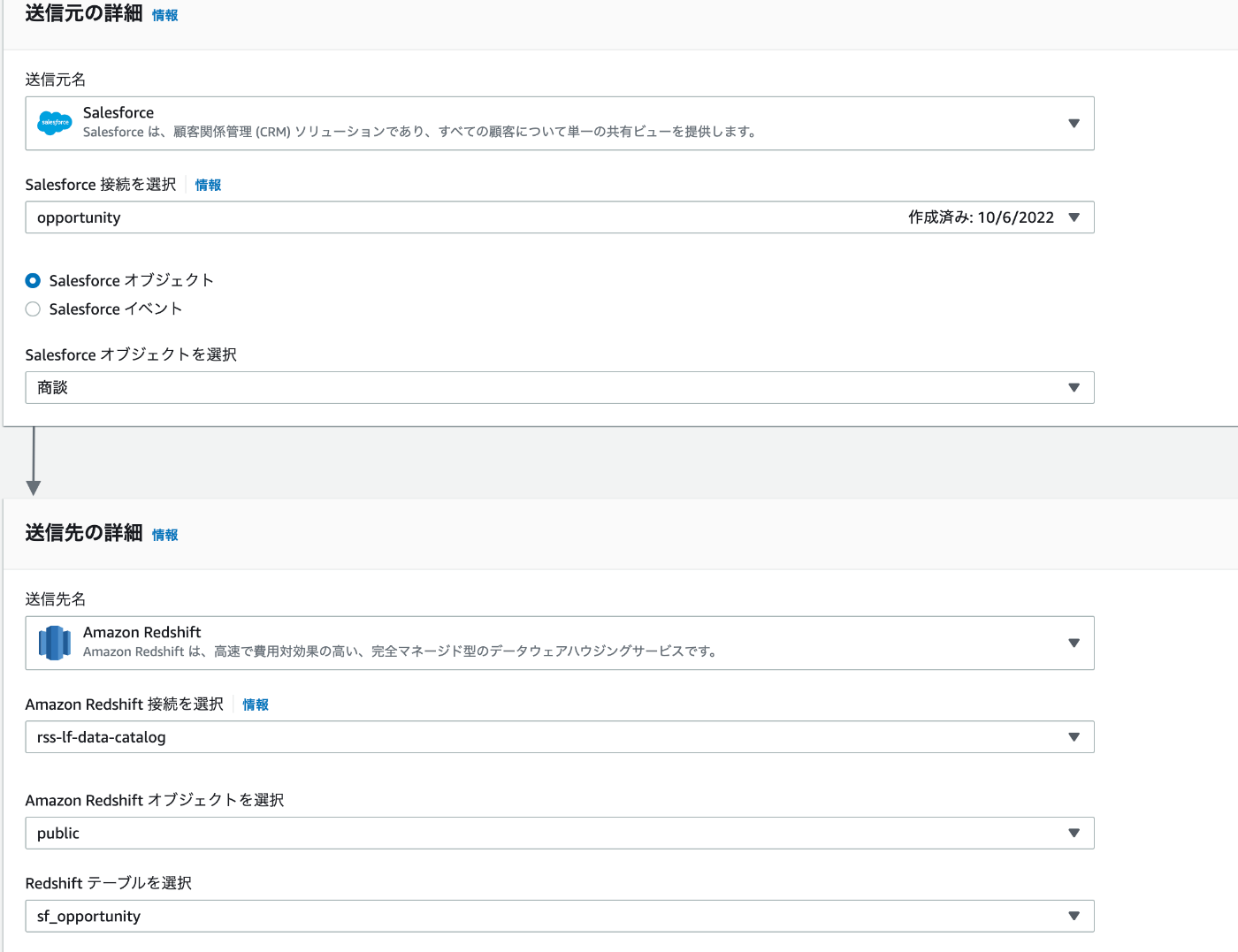Click the Salesforce CRM description text
1238x952 pixels.
(420, 132)
